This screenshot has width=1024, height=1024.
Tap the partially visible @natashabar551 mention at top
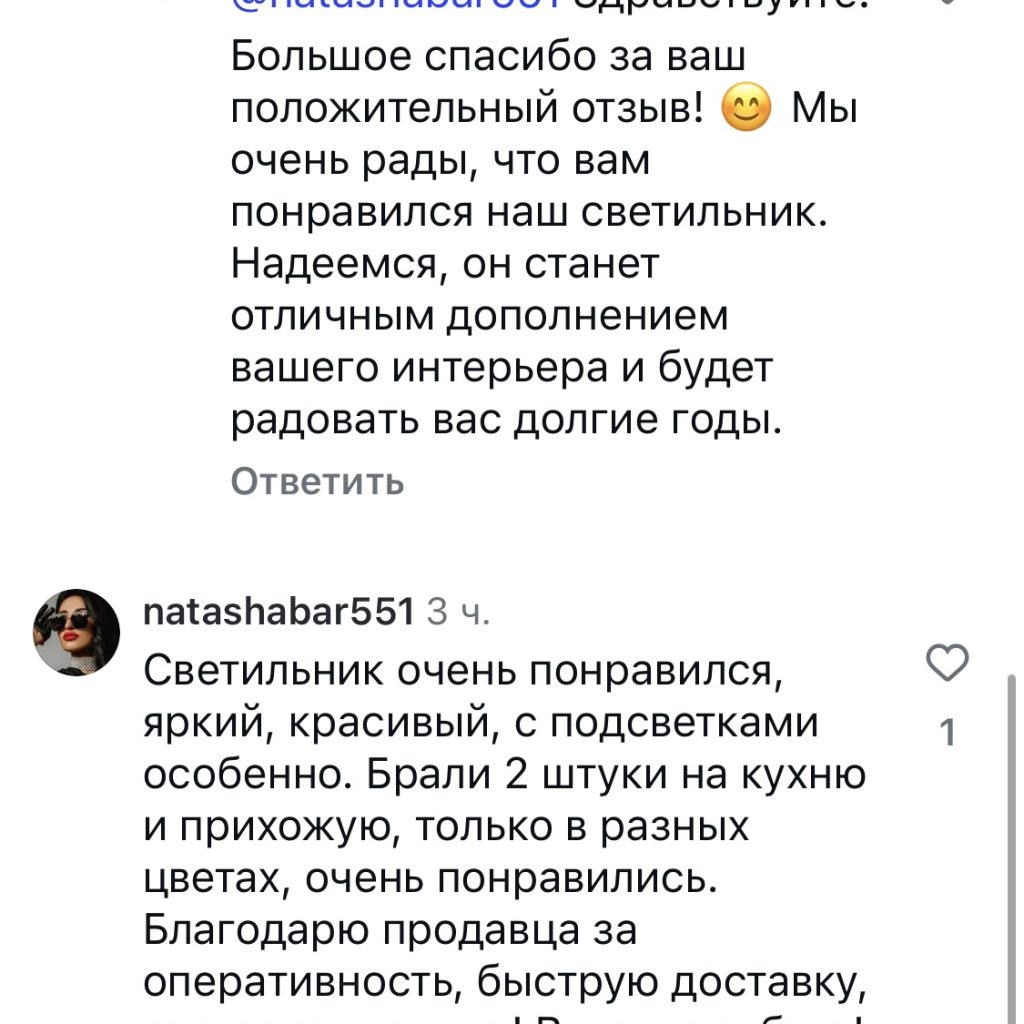pyautogui.click(x=400, y=8)
